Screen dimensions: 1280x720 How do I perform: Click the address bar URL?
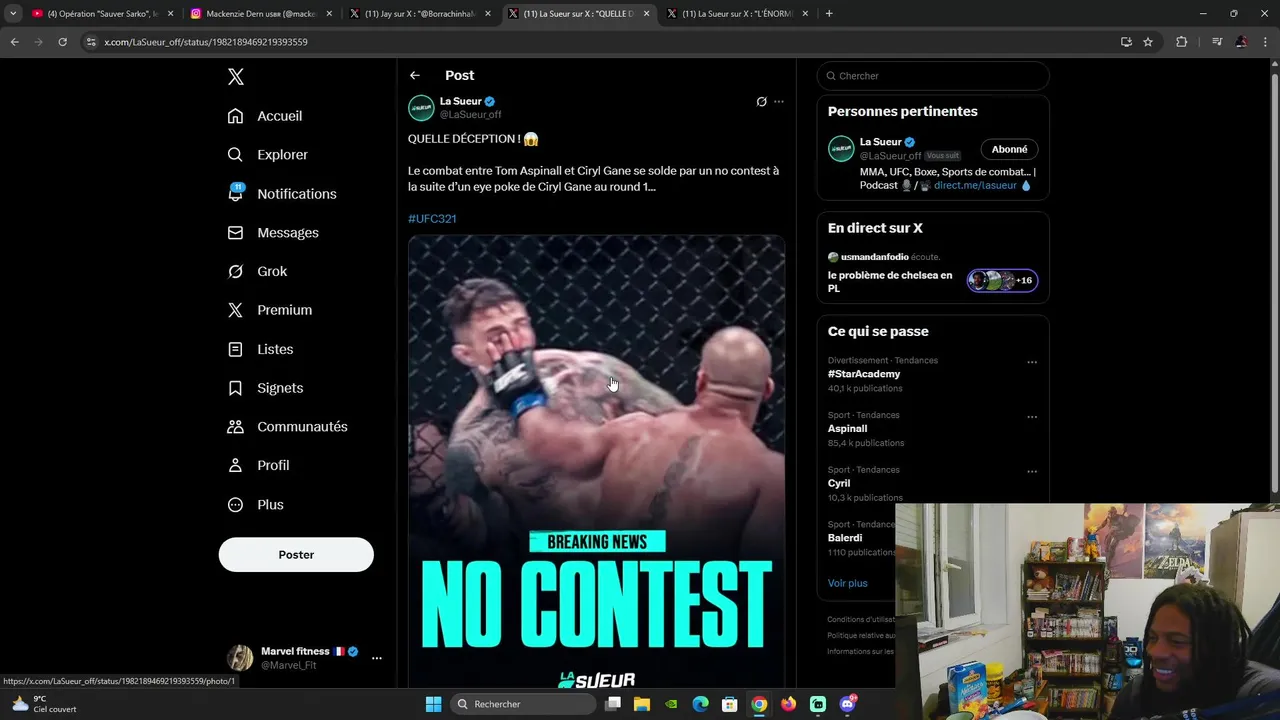[x=206, y=42]
